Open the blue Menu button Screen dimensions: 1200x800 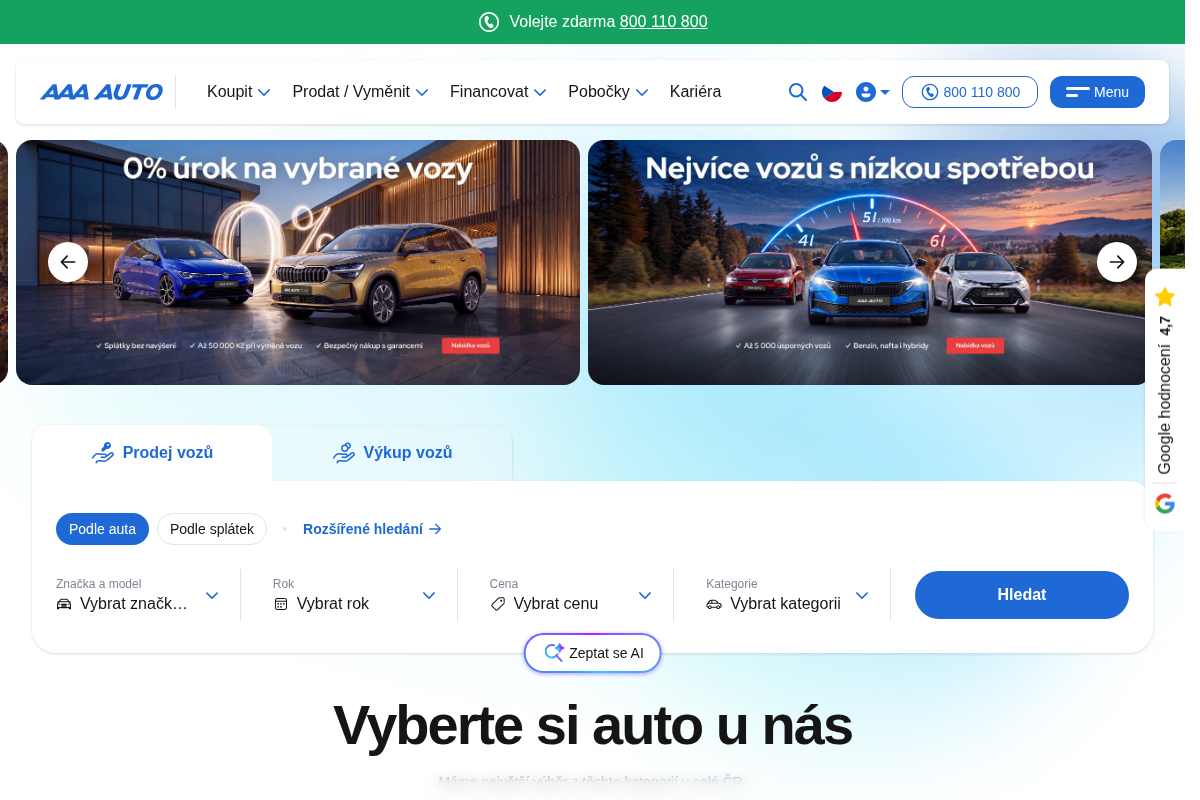point(1097,92)
